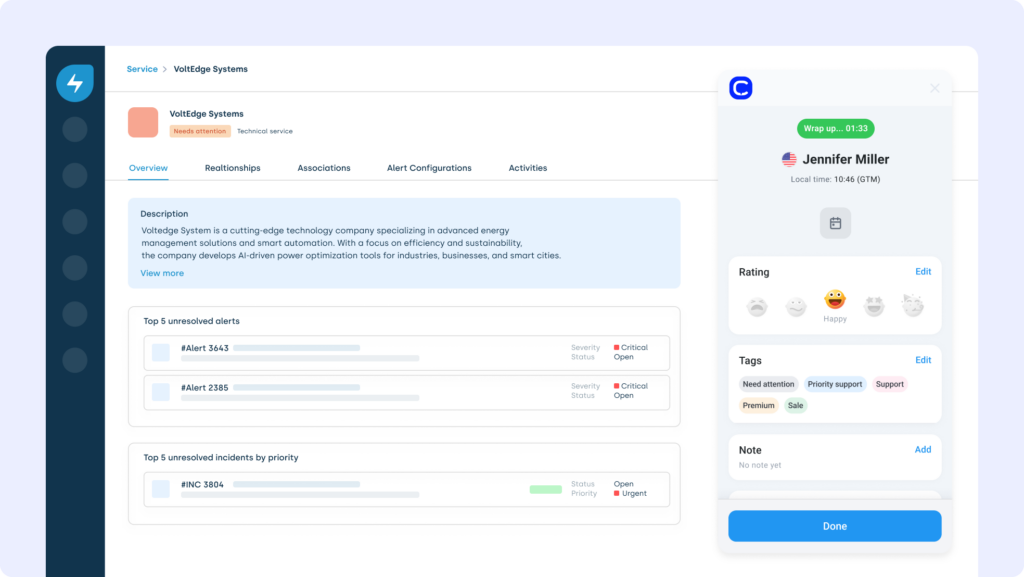This screenshot has height=577, width=1024.
Task: Click the lightning bolt app logo
Action: point(75,83)
